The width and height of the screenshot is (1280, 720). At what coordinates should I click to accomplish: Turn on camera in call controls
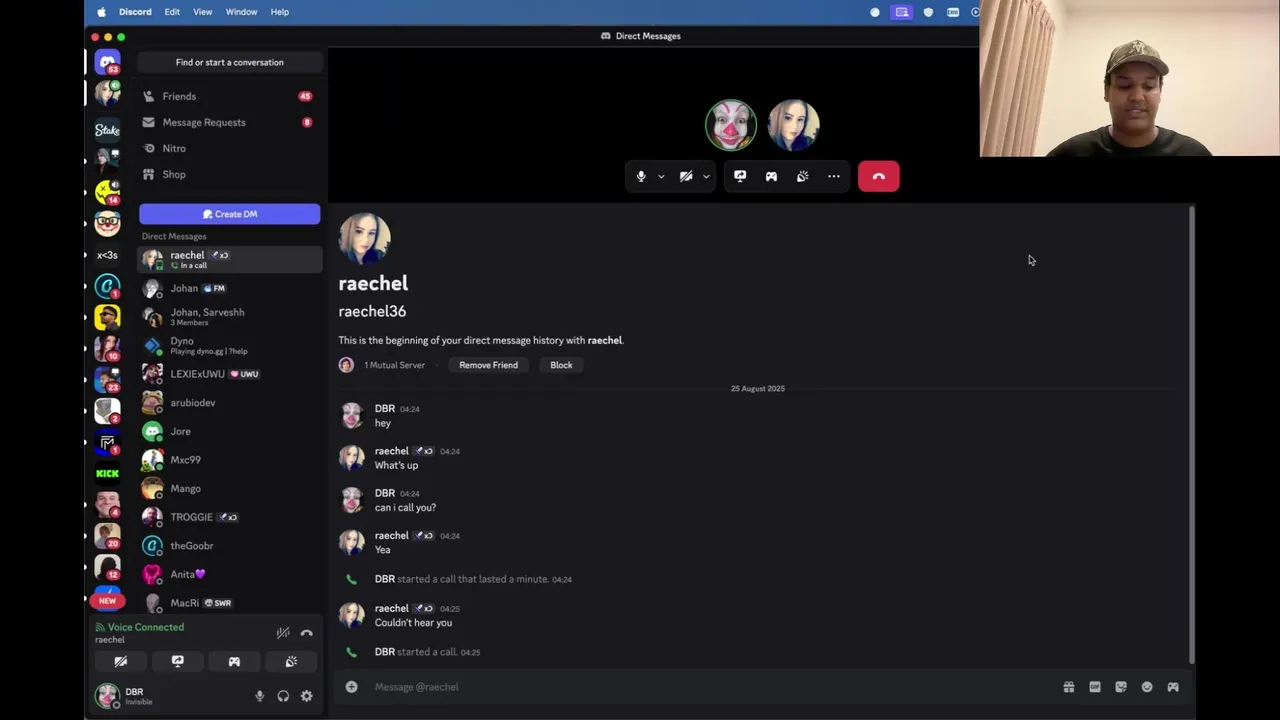pyautogui.click(x=686, y=176)
